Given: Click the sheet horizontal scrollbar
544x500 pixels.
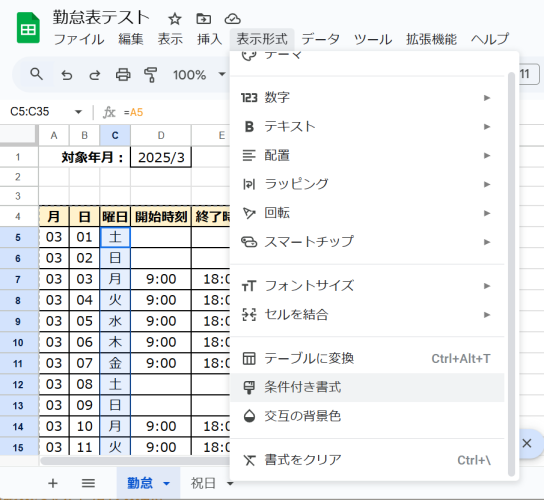Looking at the screenshot, I should click(x=135, y=461).
